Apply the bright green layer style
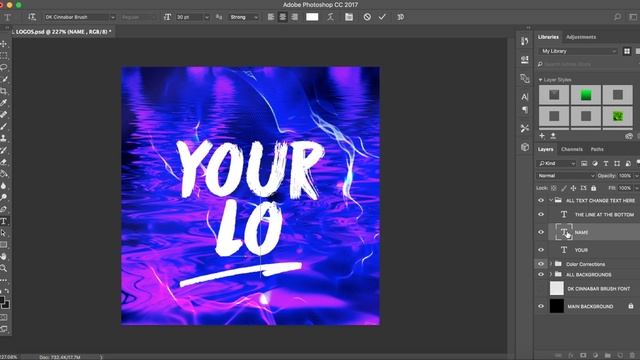 [586, 95]
